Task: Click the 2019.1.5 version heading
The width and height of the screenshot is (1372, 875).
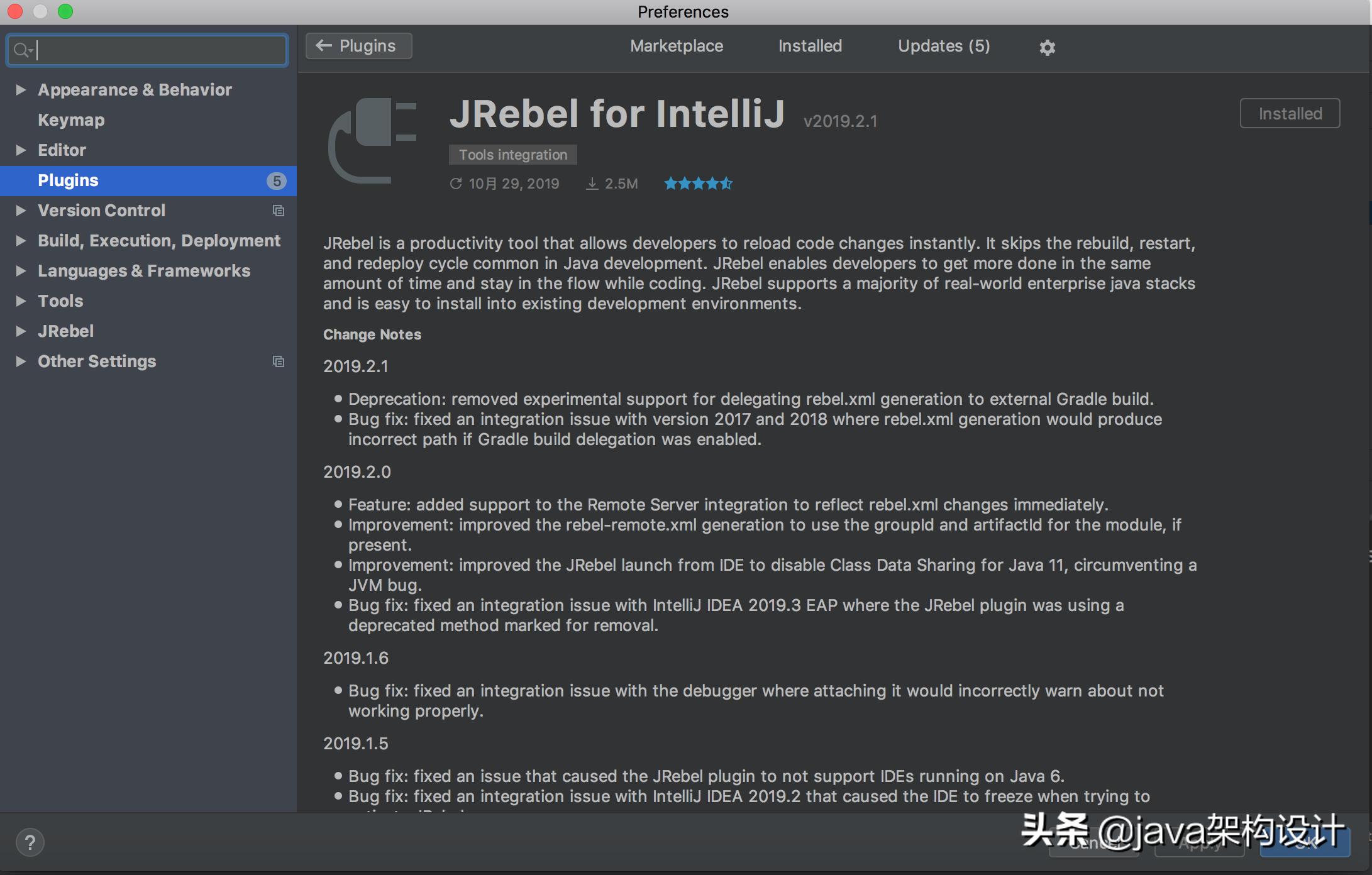Action: [356, 744]
